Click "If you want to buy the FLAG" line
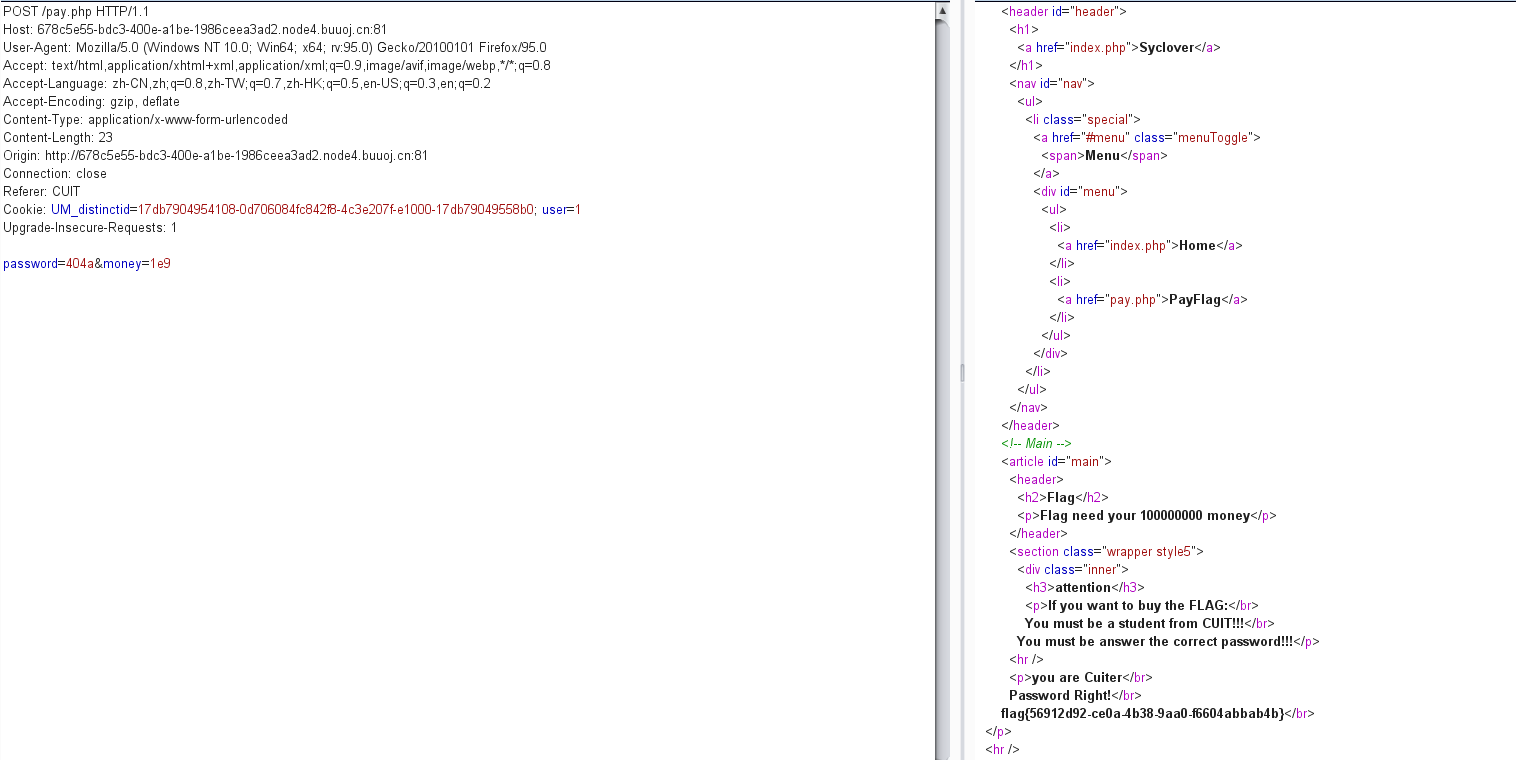This screenshot has height=760, width=1516. pos(1142,606)
